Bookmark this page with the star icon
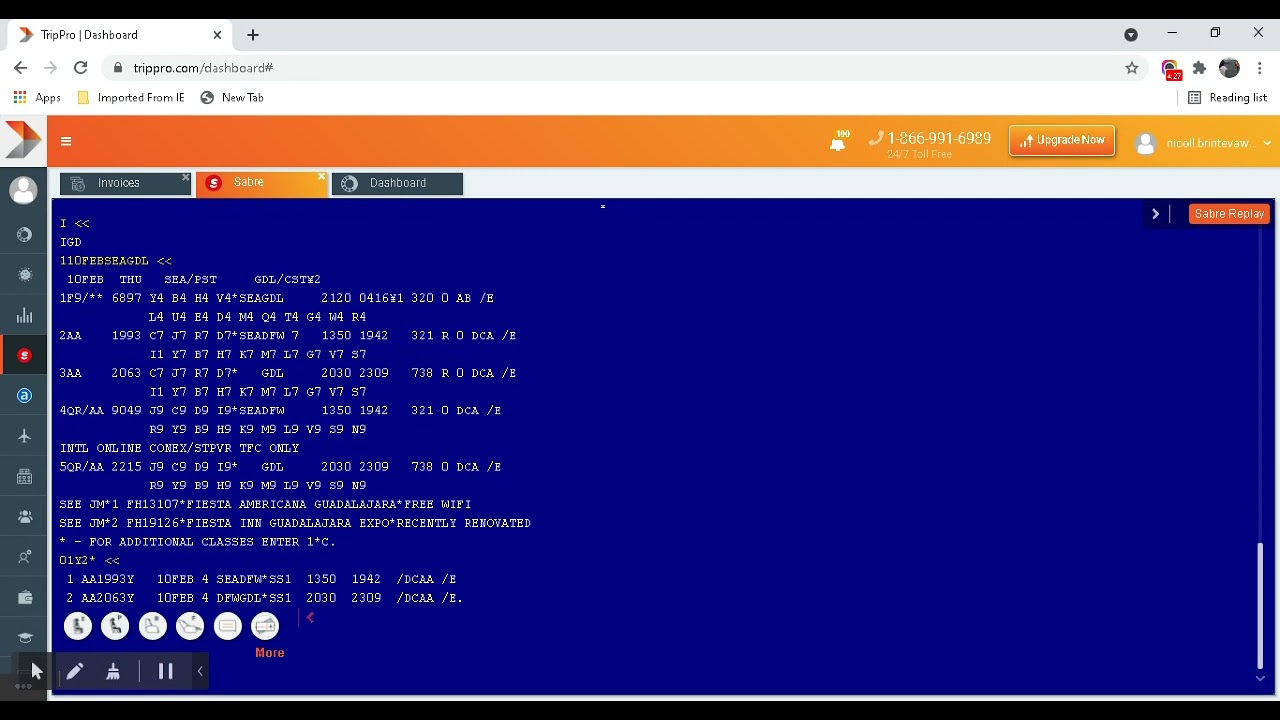 1132,68
